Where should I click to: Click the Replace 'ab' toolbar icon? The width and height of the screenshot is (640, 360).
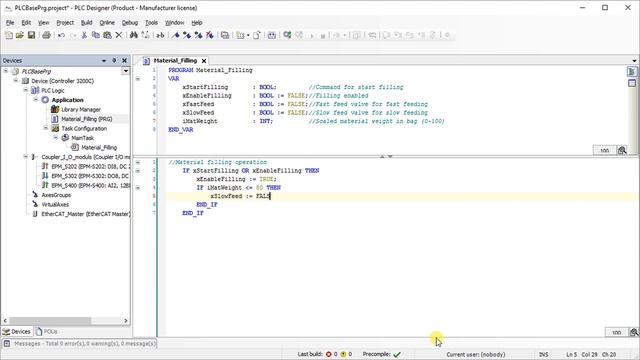160,36
